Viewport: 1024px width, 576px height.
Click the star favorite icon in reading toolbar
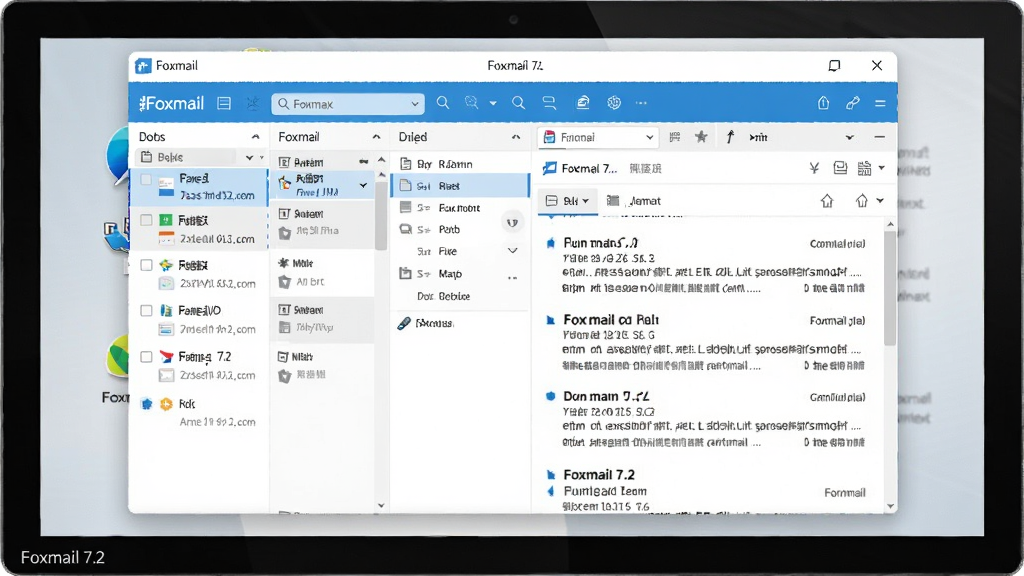[701, 136]
